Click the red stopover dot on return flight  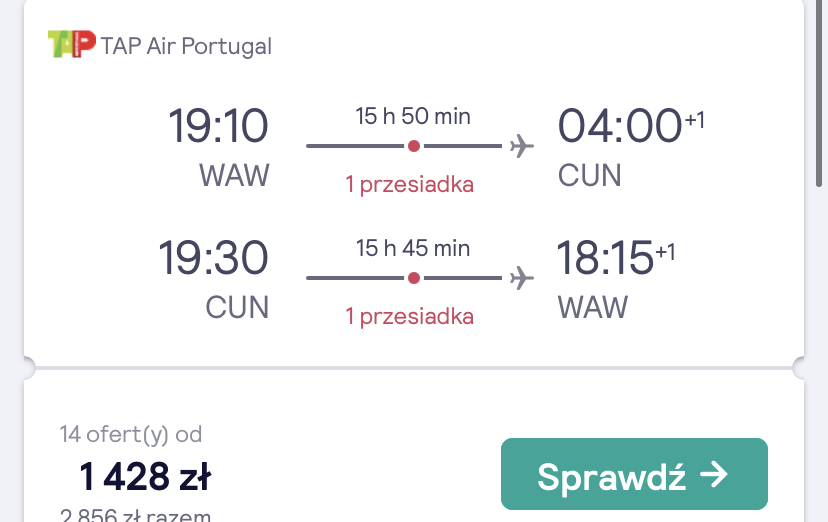414,278
